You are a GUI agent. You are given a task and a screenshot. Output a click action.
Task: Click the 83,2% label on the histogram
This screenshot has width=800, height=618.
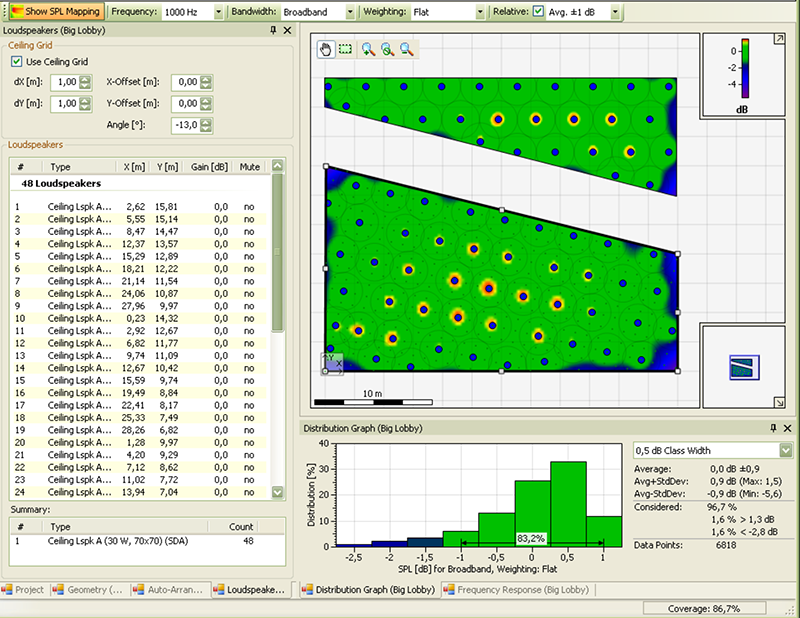(x=531, y=538)
